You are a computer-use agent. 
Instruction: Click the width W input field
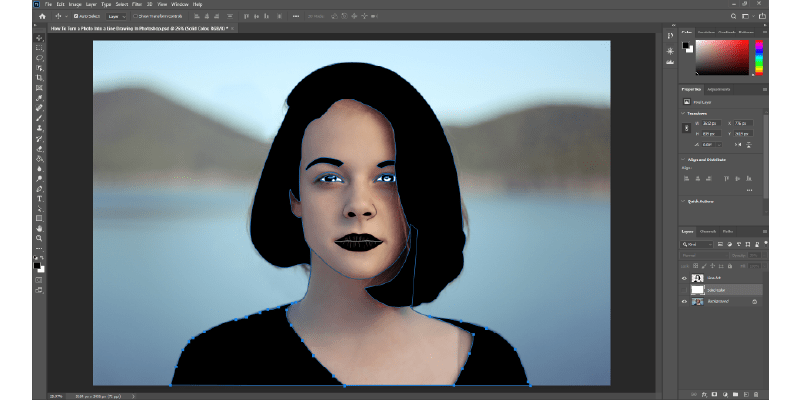point(711,123)
